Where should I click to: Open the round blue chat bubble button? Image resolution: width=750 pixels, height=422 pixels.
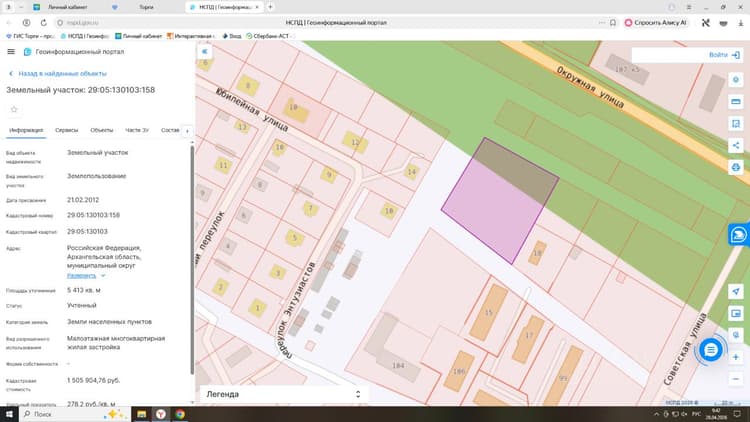click(x=711, y=350)
